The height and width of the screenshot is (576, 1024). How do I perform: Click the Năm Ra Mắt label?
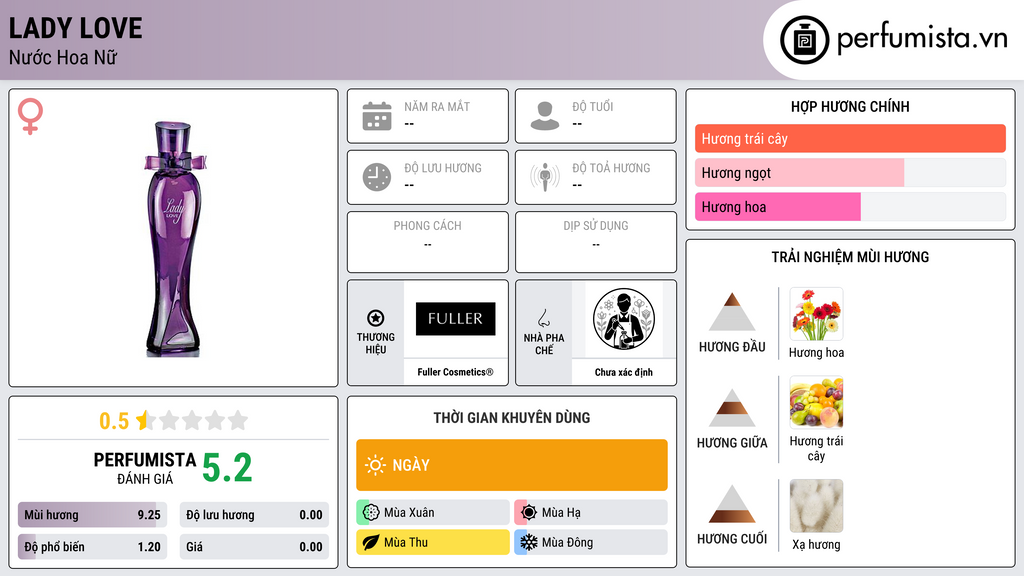point(437,106)
